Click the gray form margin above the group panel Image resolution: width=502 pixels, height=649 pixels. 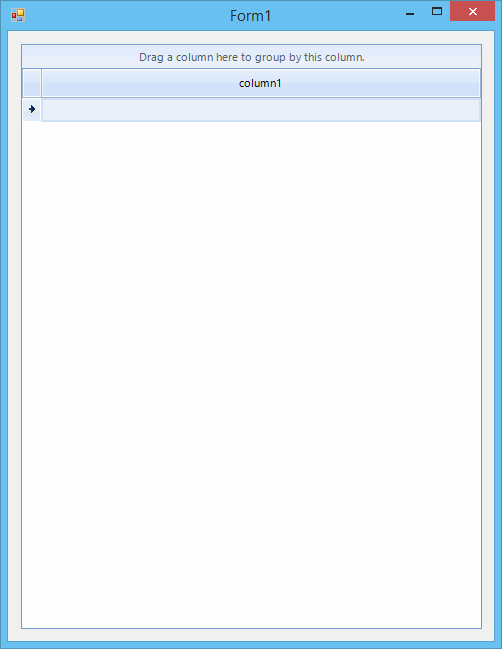[x=251, y=38]
